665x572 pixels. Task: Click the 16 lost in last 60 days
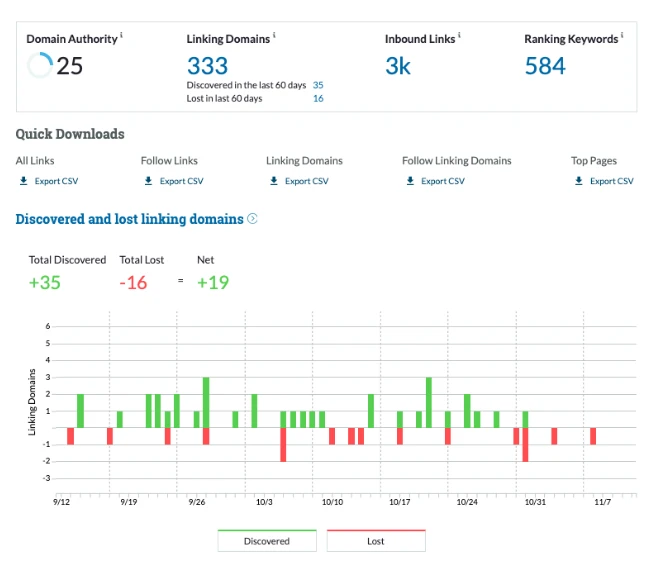tap(318, 98)
